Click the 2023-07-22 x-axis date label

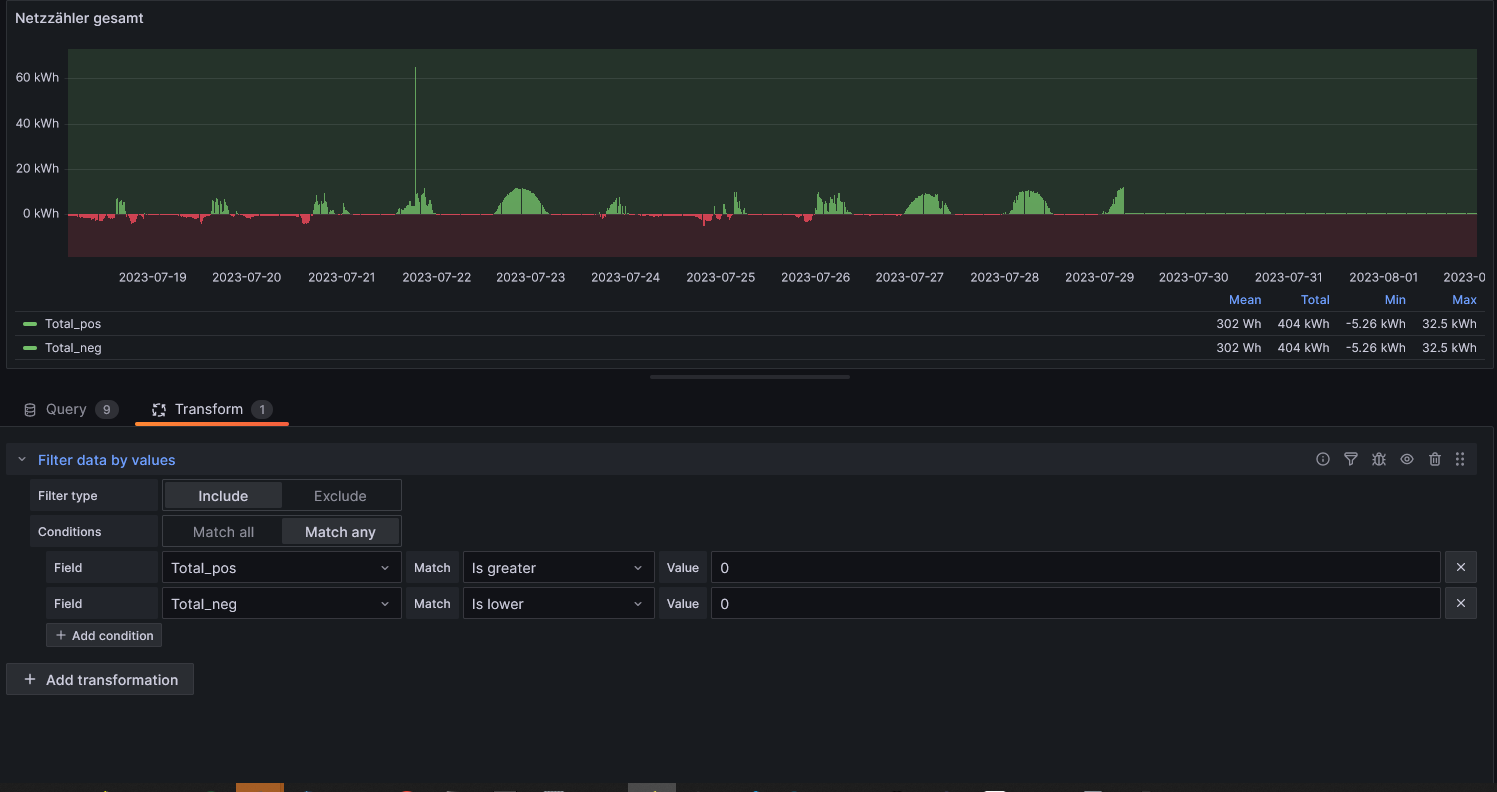click(437, 277)
